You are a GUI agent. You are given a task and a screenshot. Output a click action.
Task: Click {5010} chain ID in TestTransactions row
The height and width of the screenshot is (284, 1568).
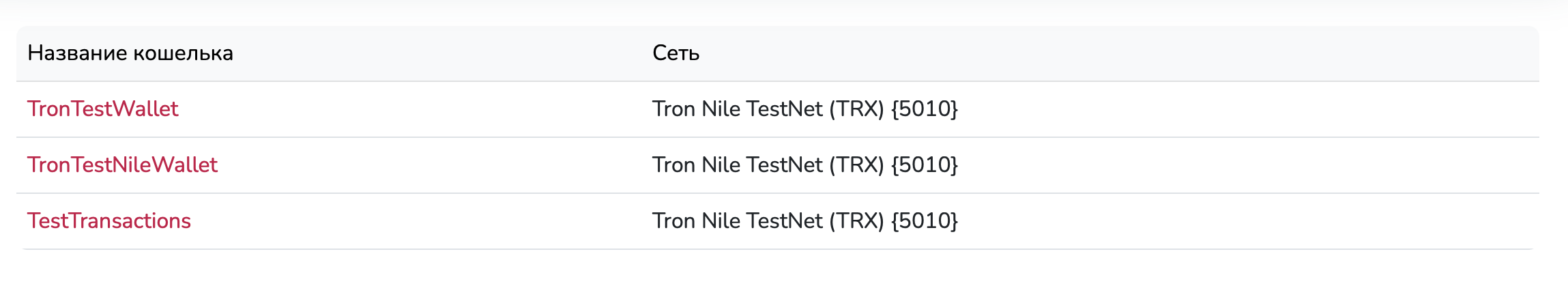[925, 221]
